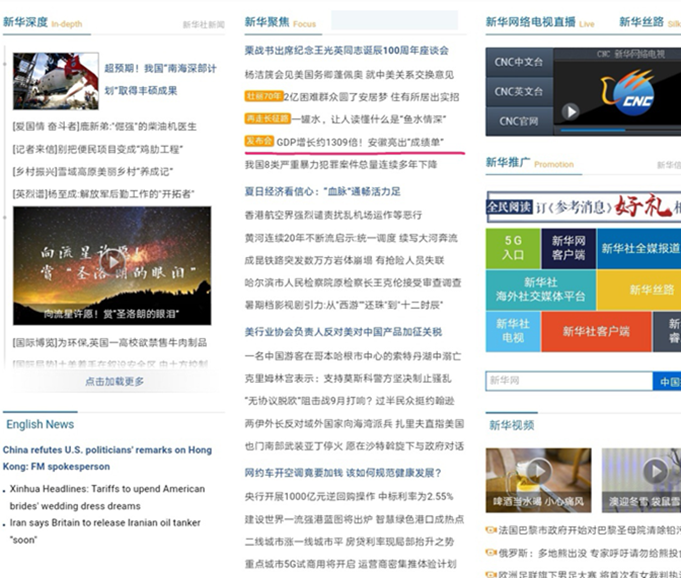The height and width of the screenshot is (578, 681).
Task: Click the 新华社海外社交媒体平台 teal tile
Action: point(541,290)
